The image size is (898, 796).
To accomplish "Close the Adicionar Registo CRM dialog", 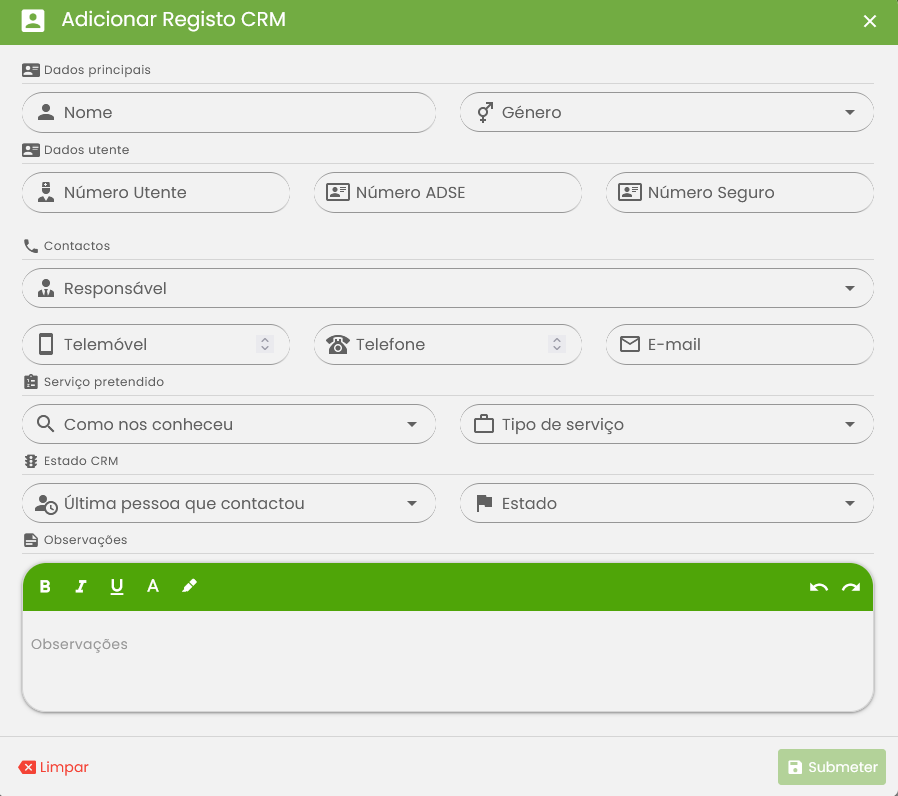I will coord(869,21).
